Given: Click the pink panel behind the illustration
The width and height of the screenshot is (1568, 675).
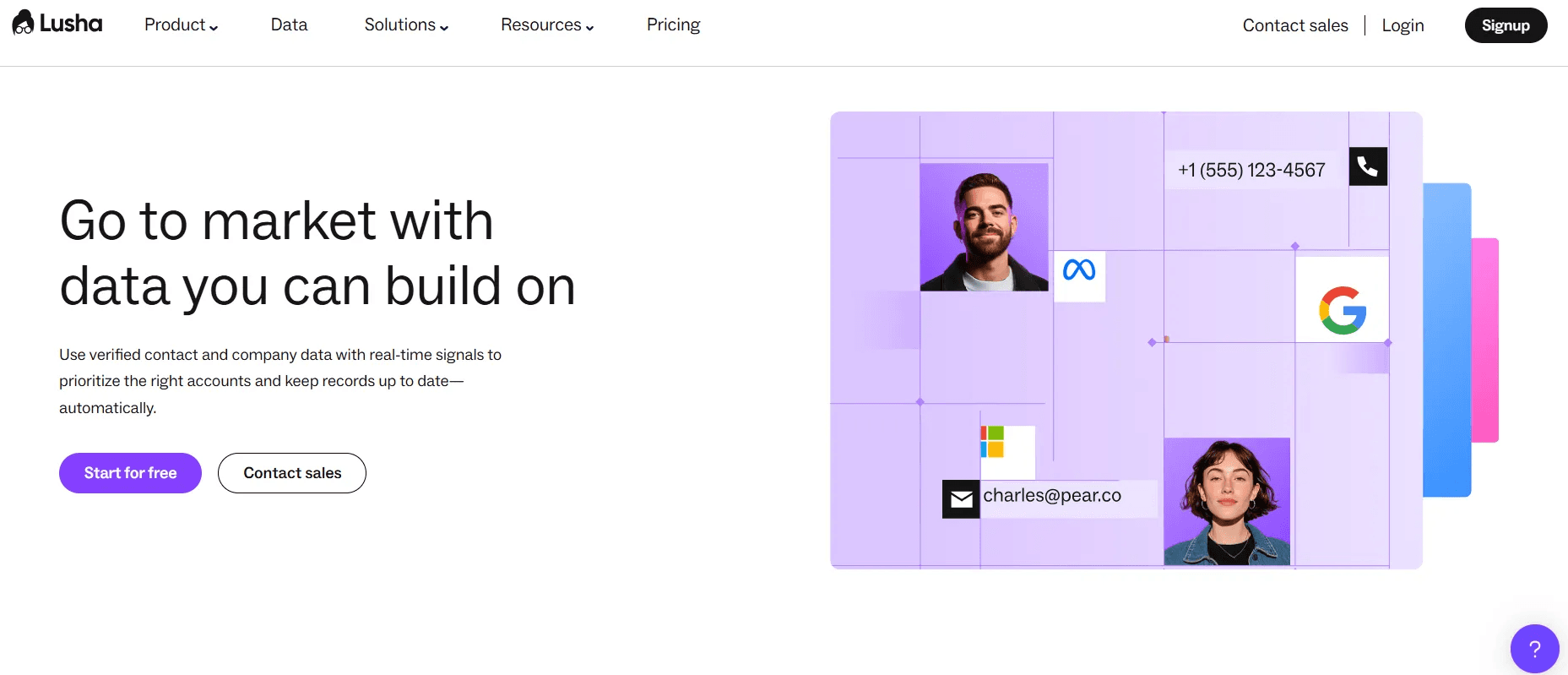Looking at the screenshot, I should click(x=1485, y=340).
